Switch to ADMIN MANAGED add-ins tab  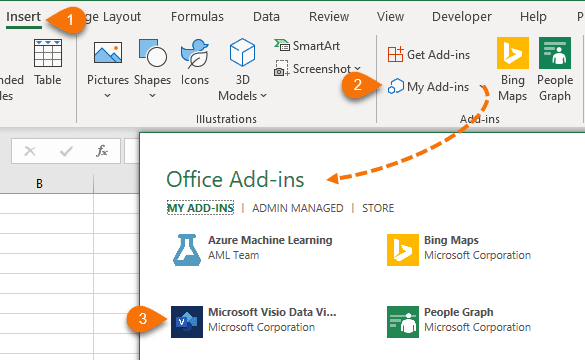tap(297, 208)
